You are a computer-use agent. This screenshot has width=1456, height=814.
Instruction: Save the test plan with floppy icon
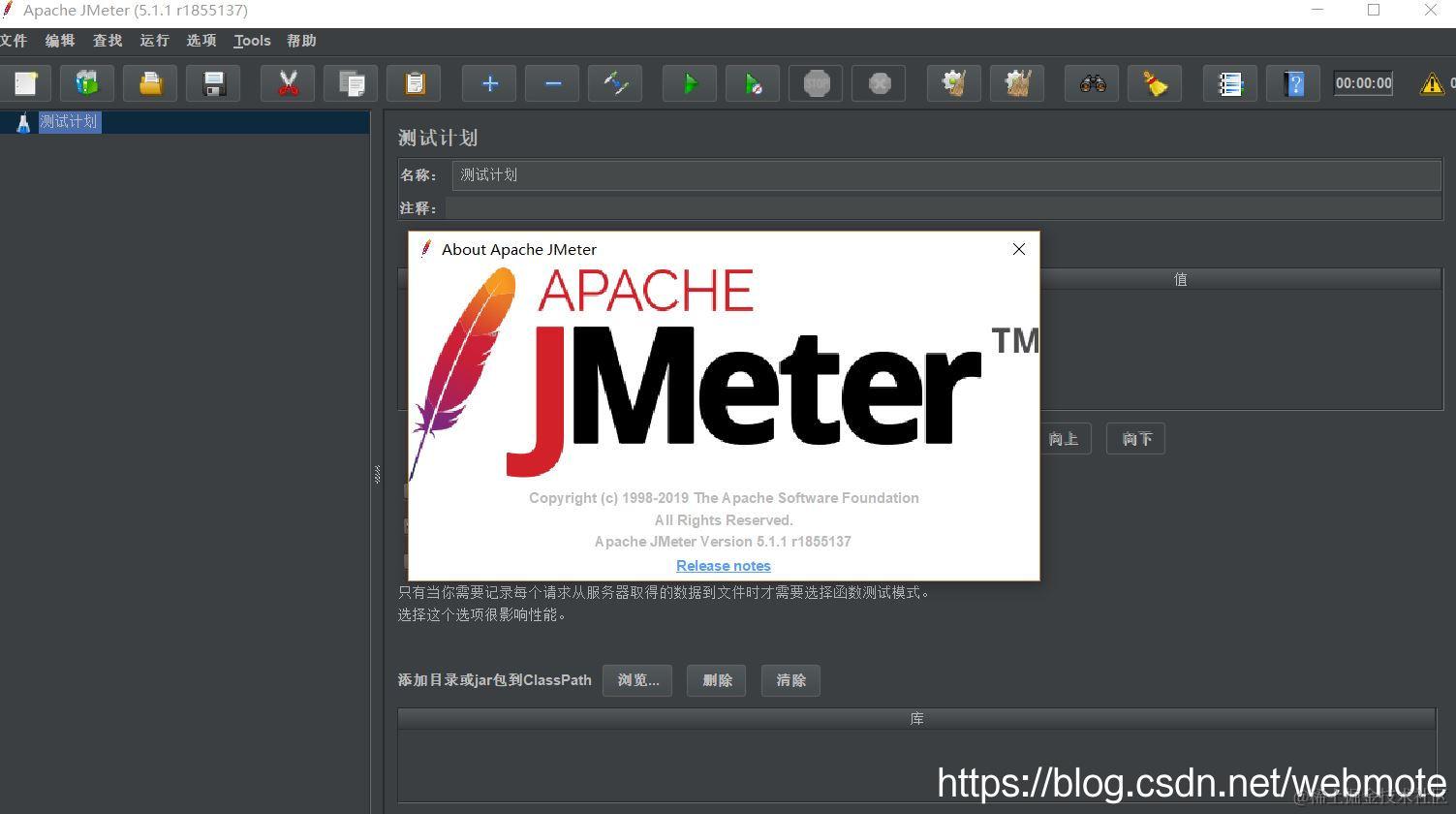[x=214, y=83]
